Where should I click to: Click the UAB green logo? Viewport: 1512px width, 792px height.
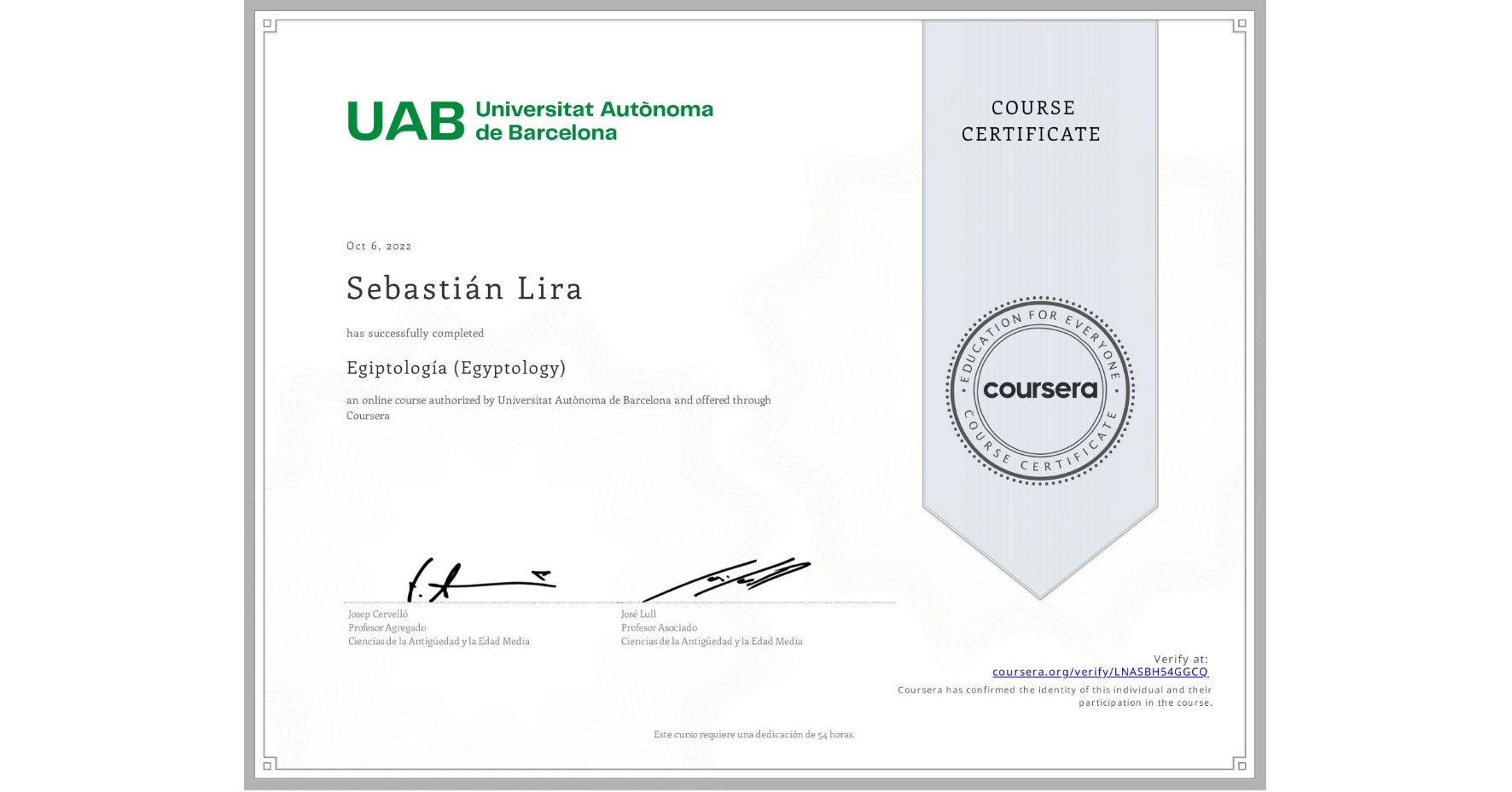tap(404, 119)
